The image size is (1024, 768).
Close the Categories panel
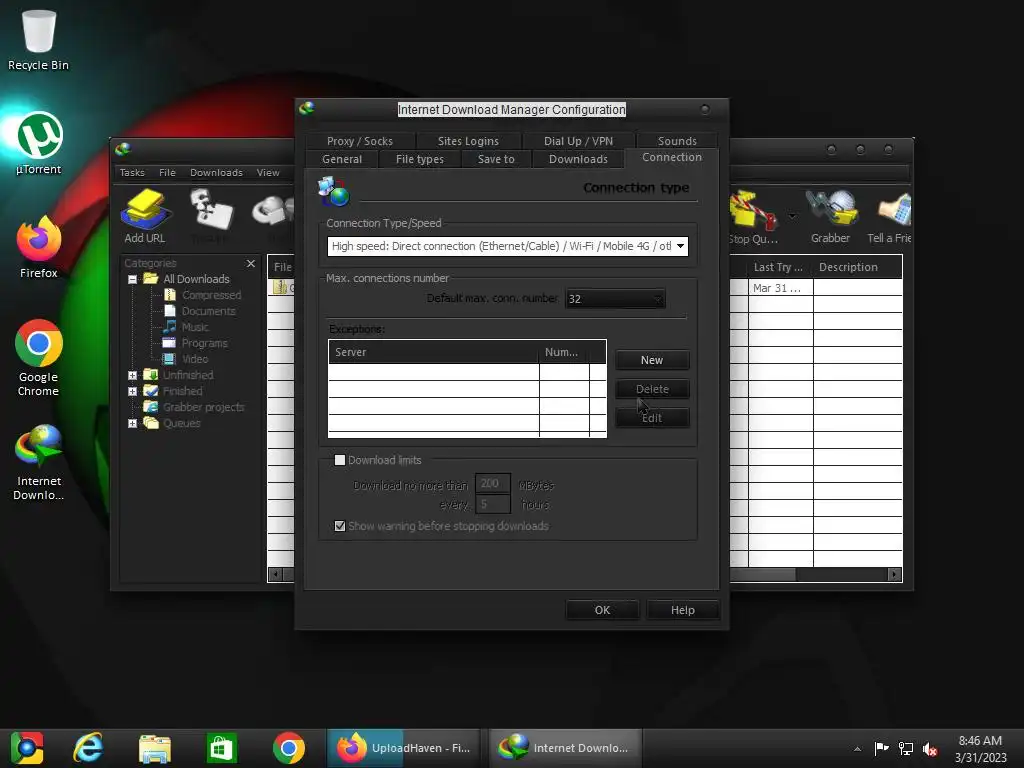pos(251,263)
